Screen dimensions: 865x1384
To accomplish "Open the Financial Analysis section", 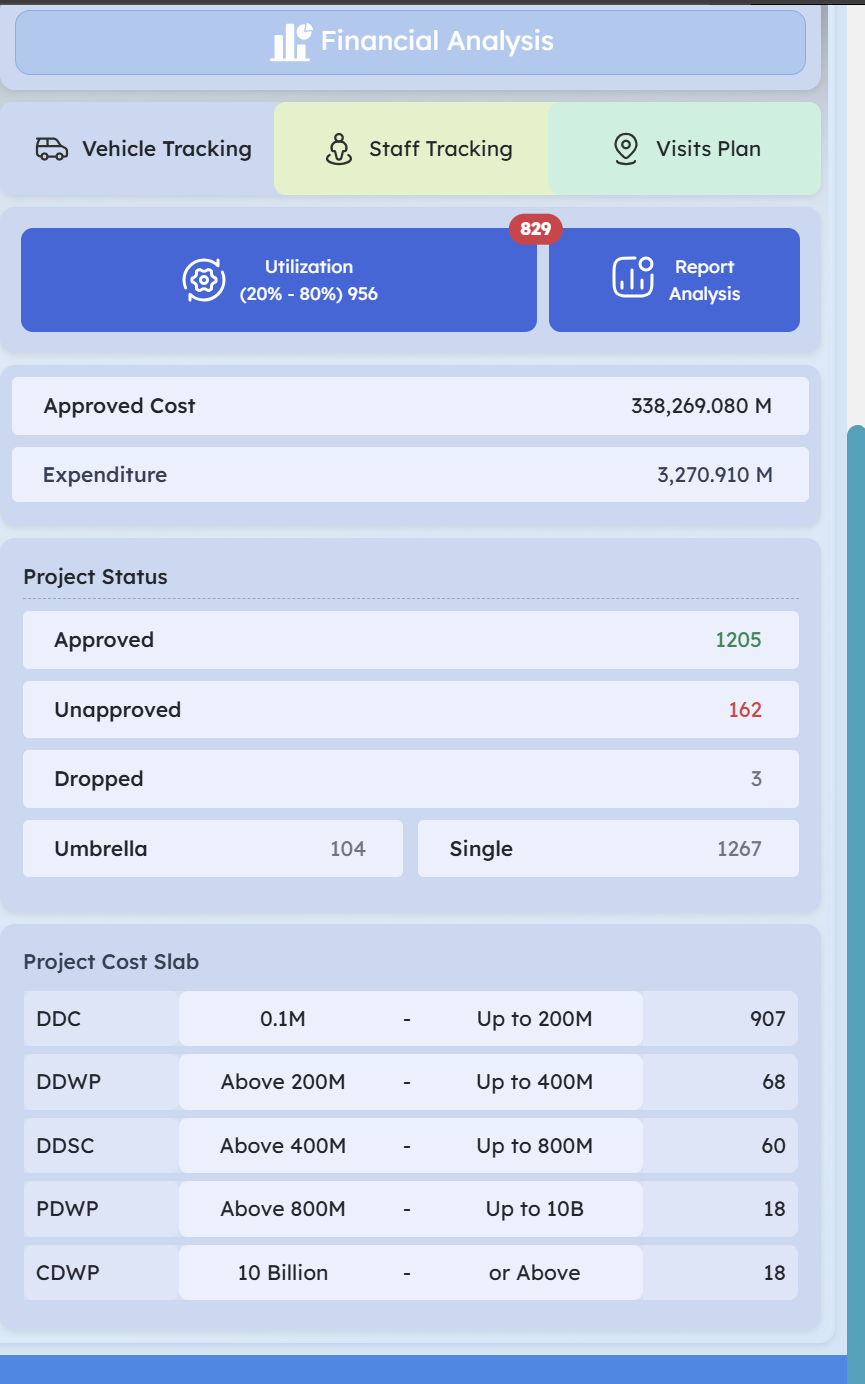I will (x=410, y=42).
